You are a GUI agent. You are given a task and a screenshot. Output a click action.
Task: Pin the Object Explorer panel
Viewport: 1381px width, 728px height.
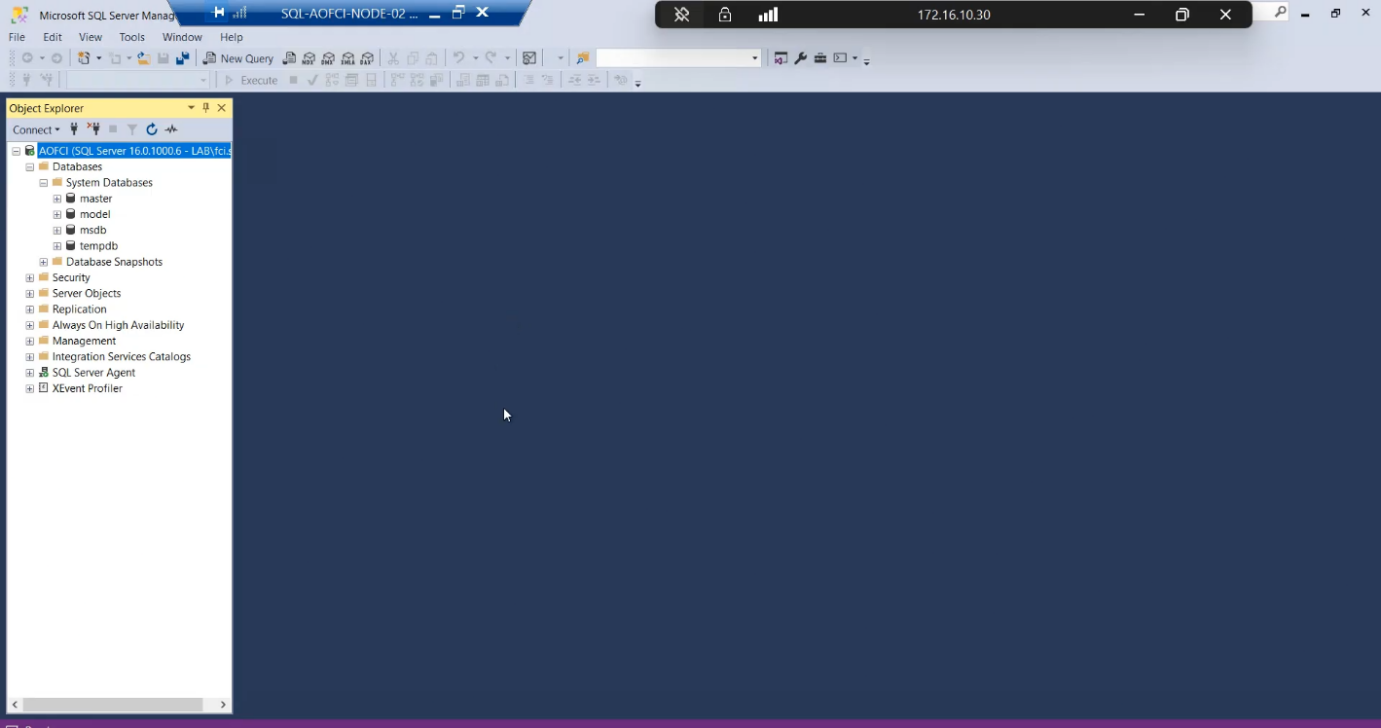pyautogui.click(x=206, y=108)
